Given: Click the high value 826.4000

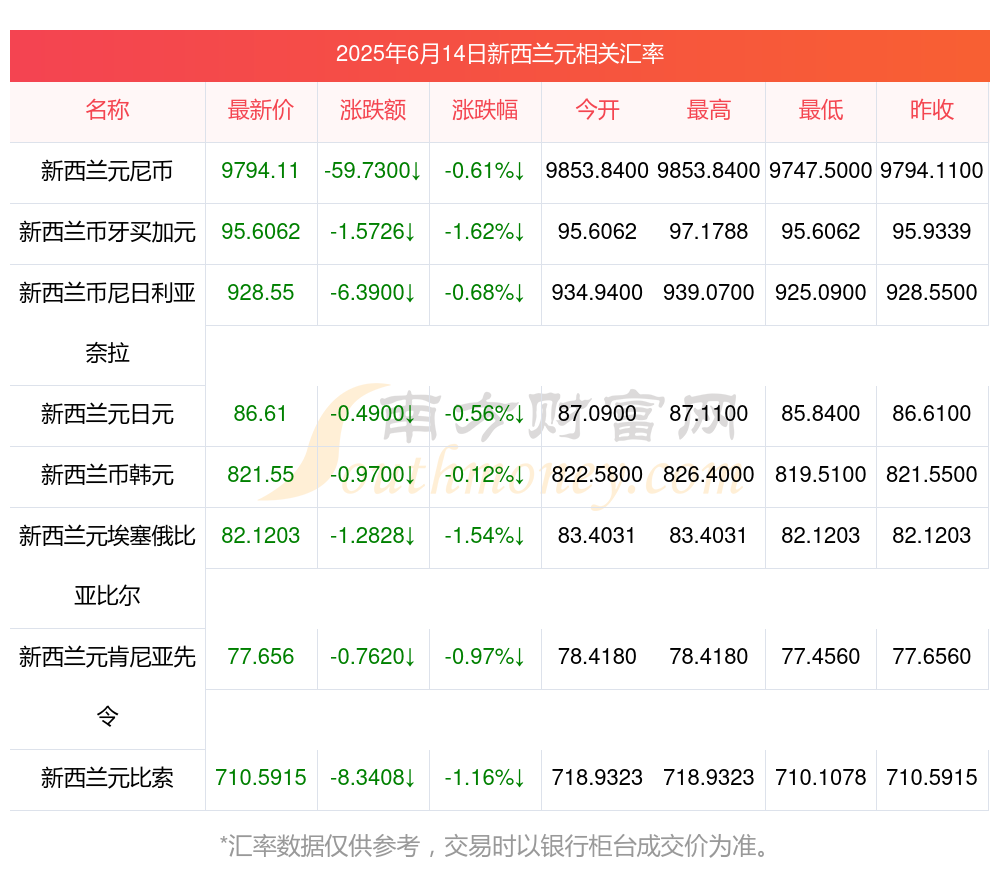Looking at the screenshot, I should point(709,475).
